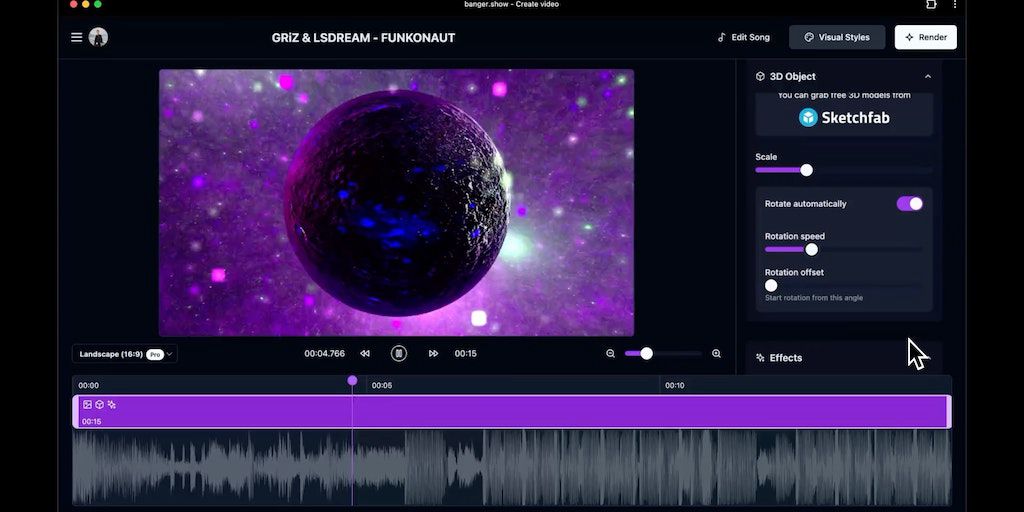Rewind playback with the skip-back icon
Screen dimensions: 1024x512
point(365,353)
